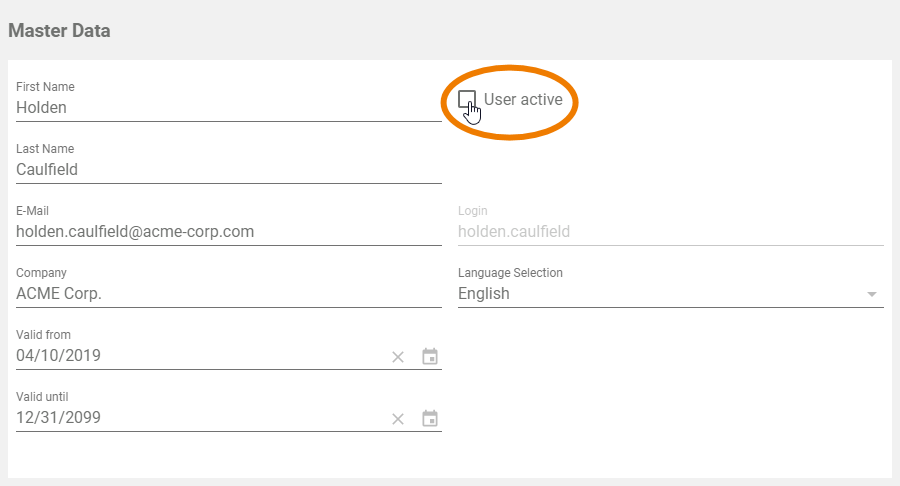Click the Language Selection dropdown arrow
The image size is (900, 486).
click(872, 295)
